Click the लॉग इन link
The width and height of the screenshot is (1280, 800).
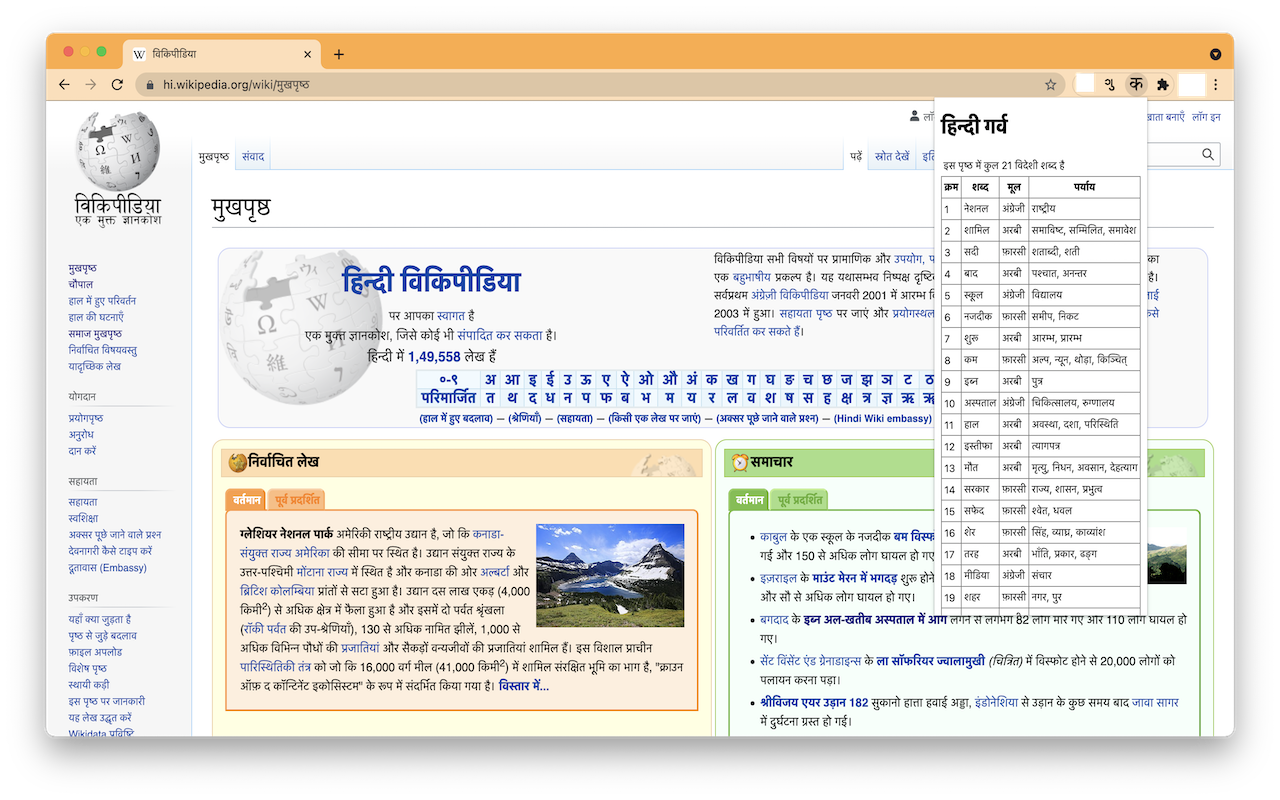click(x=1206, y=117)
